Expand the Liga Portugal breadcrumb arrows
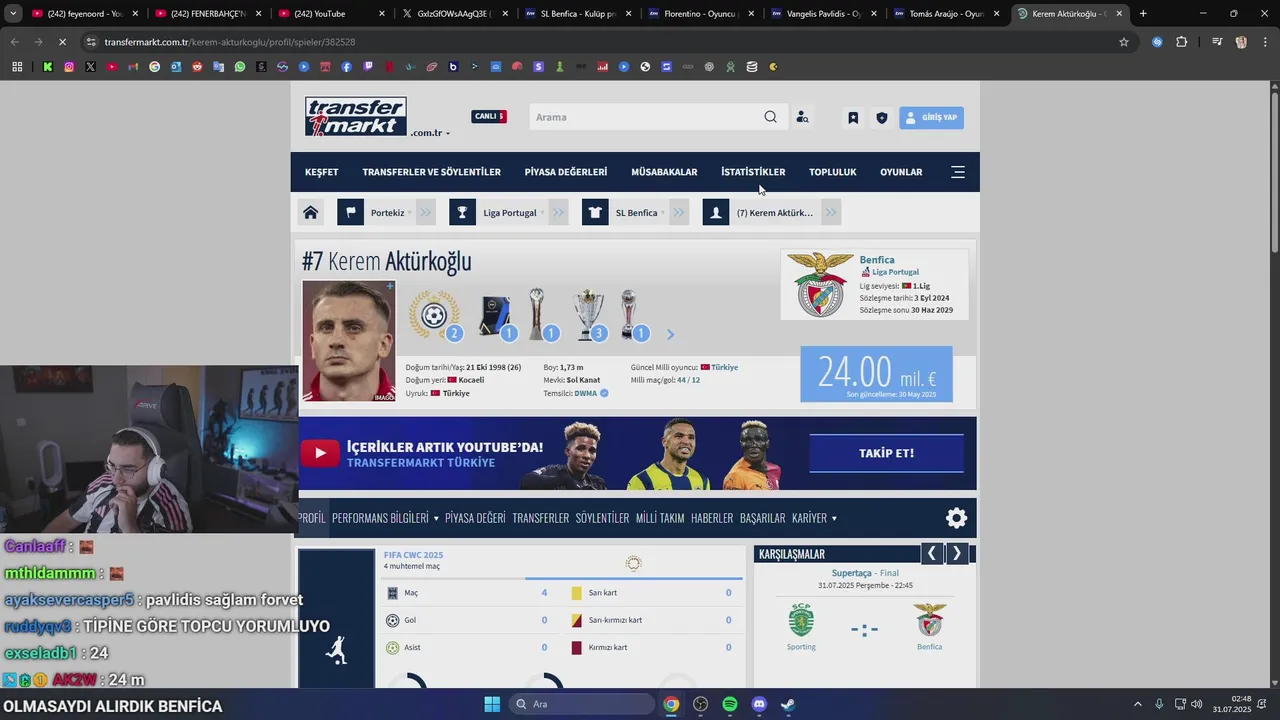Image resolution: width=1280 pixels, height=720 pixels. coord(559,212)
